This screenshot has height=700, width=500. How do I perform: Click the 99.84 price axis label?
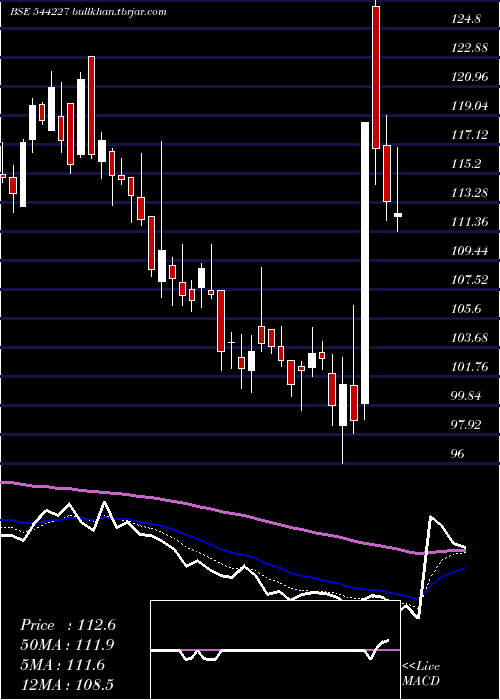(x=467, y=396)
